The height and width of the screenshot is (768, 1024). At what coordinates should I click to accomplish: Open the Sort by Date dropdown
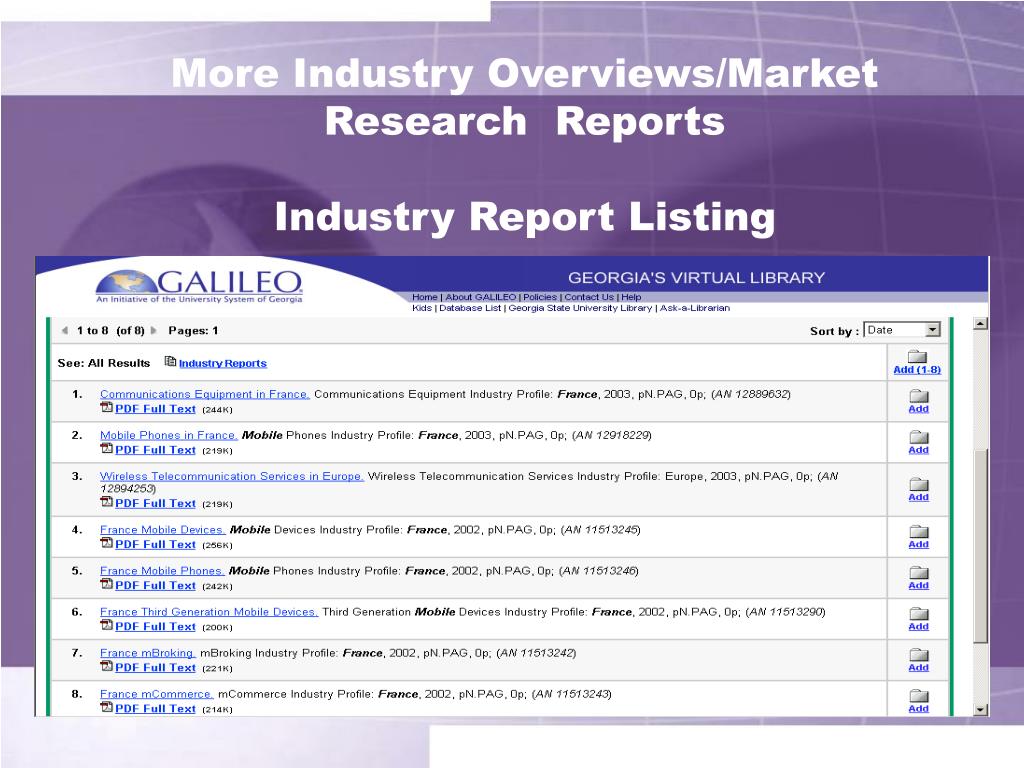coord(902,330)
